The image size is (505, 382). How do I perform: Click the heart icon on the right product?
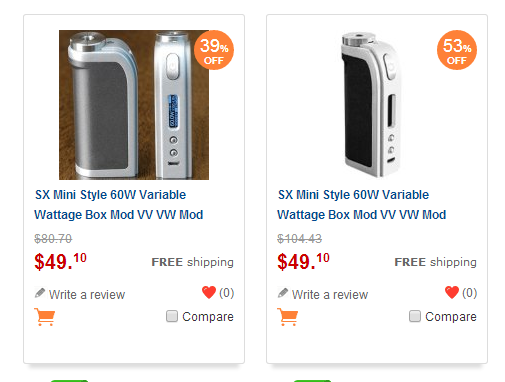(452, 292)
